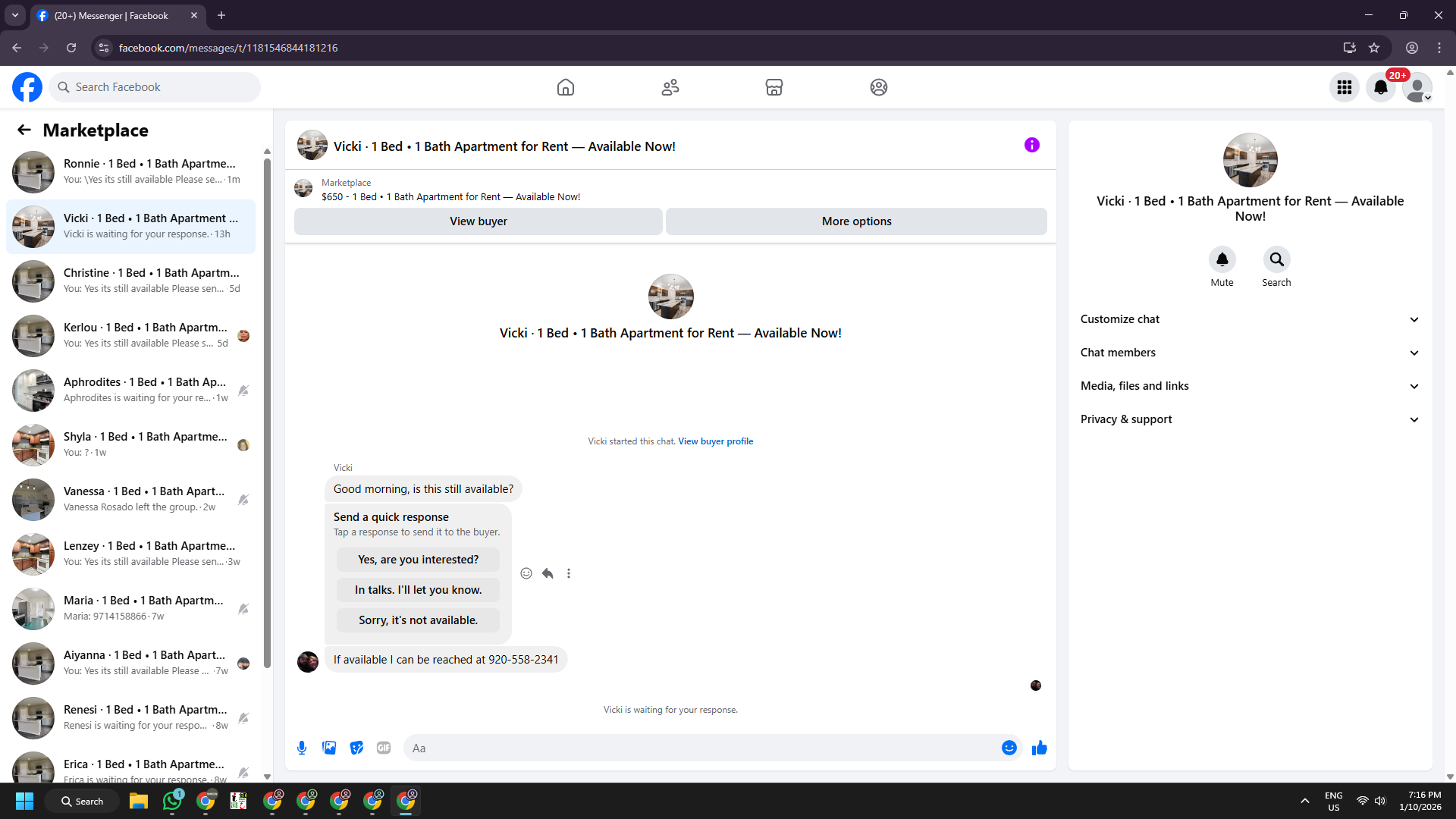
Task: Send a thumbs-up like
Action: coord(1039,748)
